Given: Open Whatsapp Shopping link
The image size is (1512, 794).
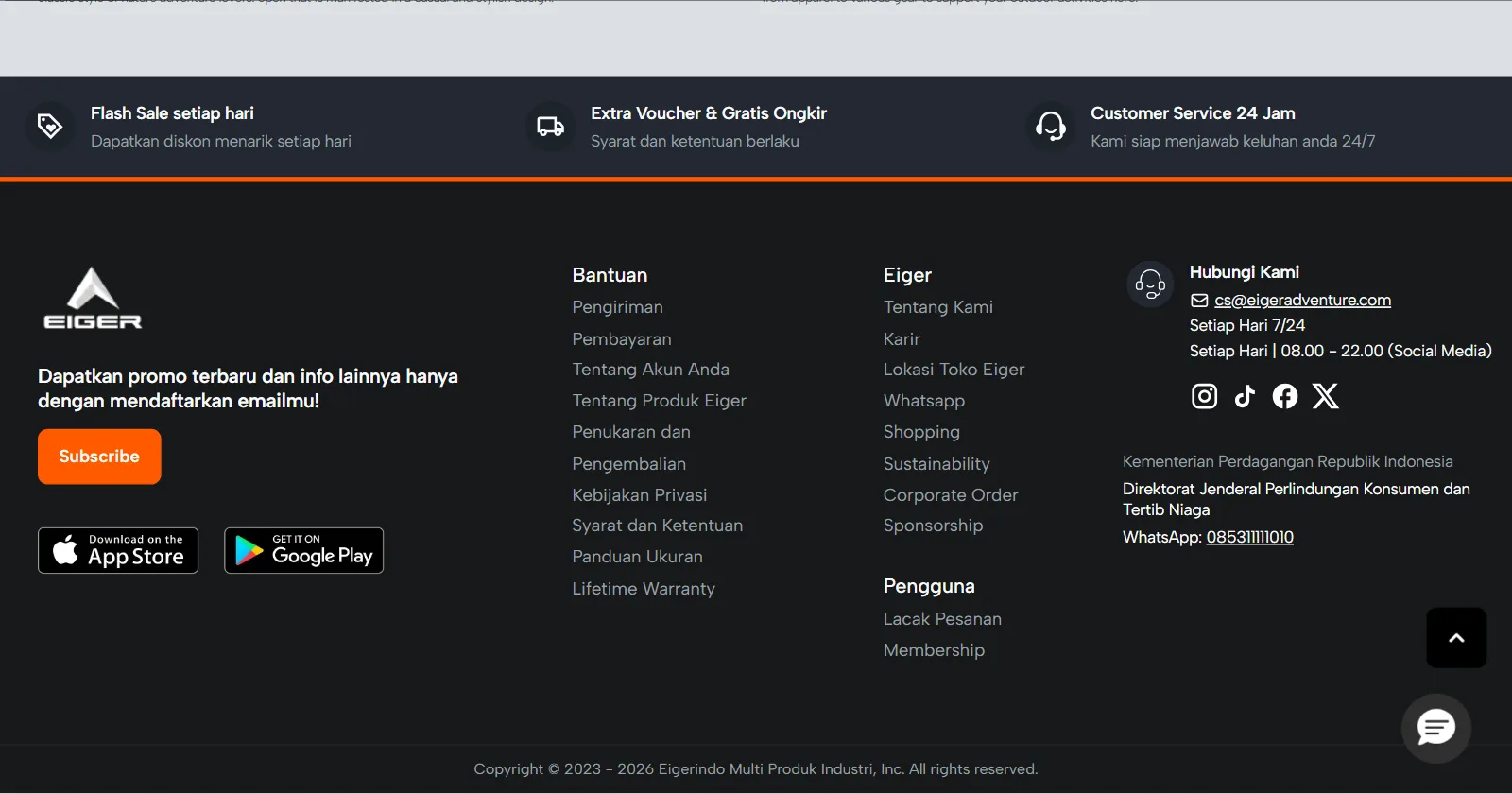Looking at the screenshot, I should tap(924, 416).
